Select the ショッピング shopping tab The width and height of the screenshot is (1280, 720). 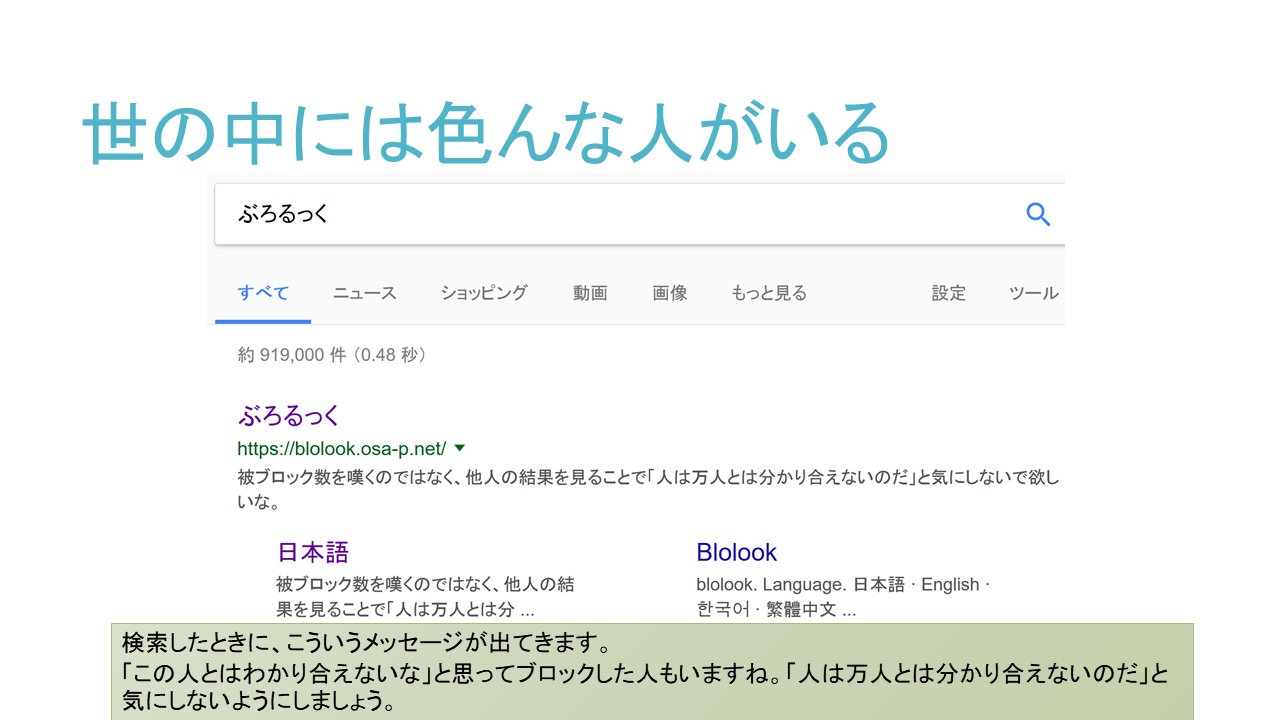pos(483,292)
